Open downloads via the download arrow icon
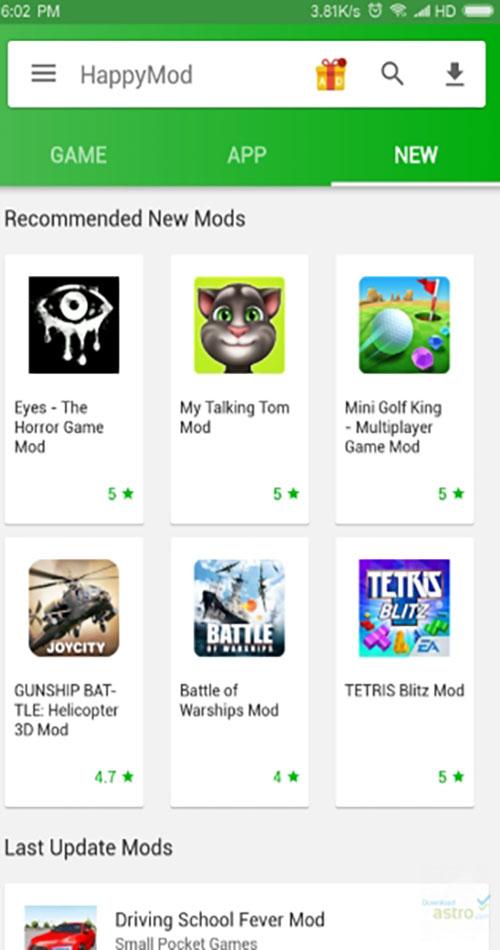The image size is (500, 950). [455, 74]
